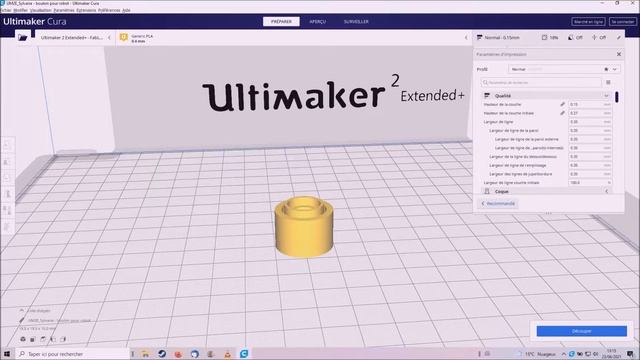Click the star icon in the Profil box

(606, 69)
